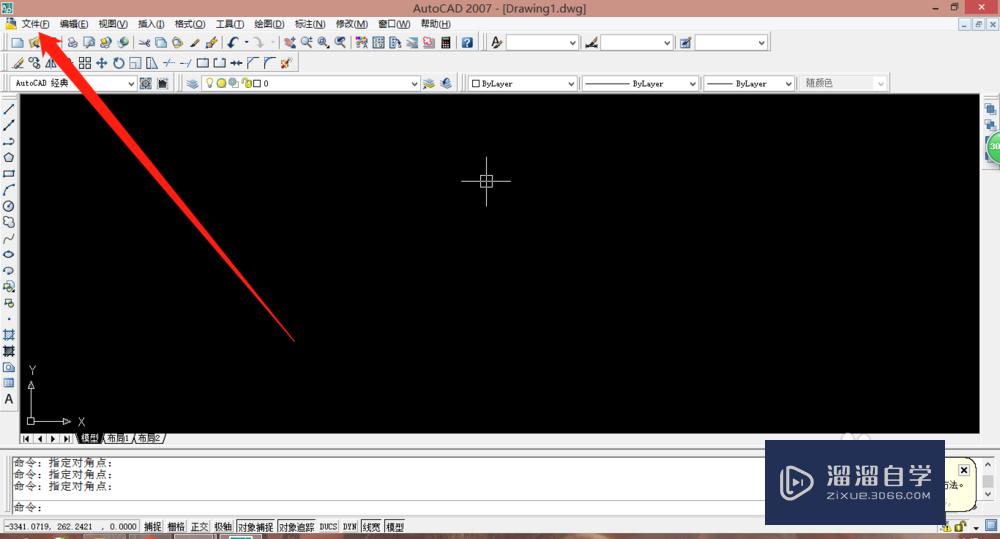Viewport: 1000px width, 539px height.
Task: Select the Arc draw tool
Action: 9,190
